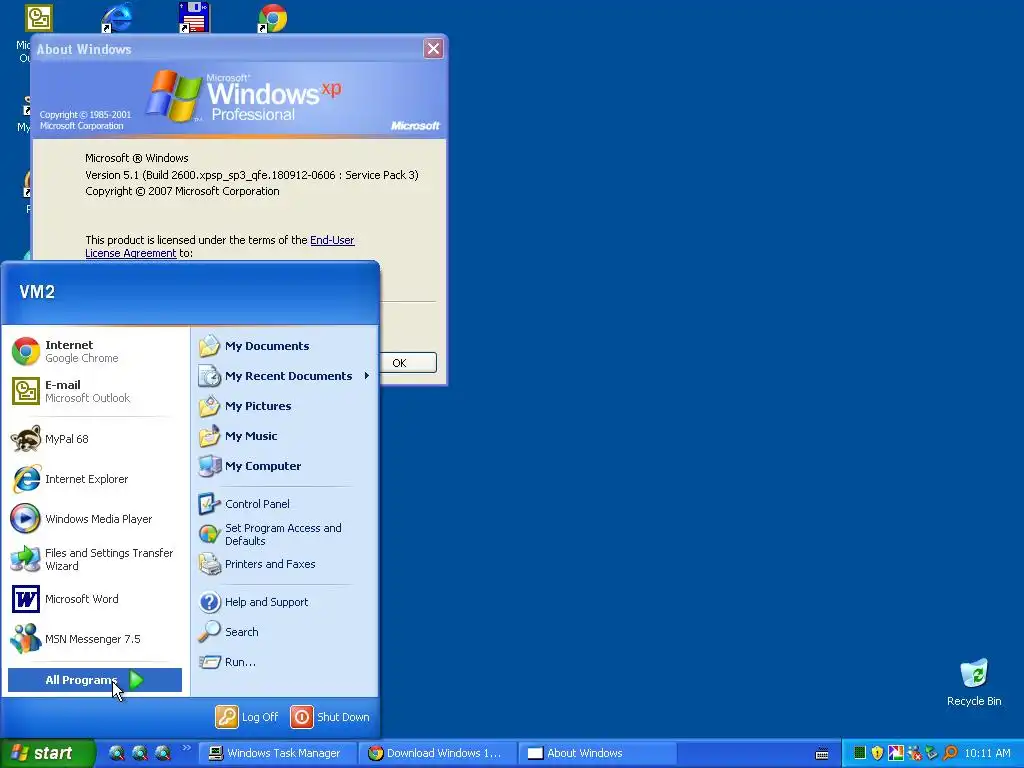
Task: Click Safely Remove Hardware tray icon
Action: point(932,753)
